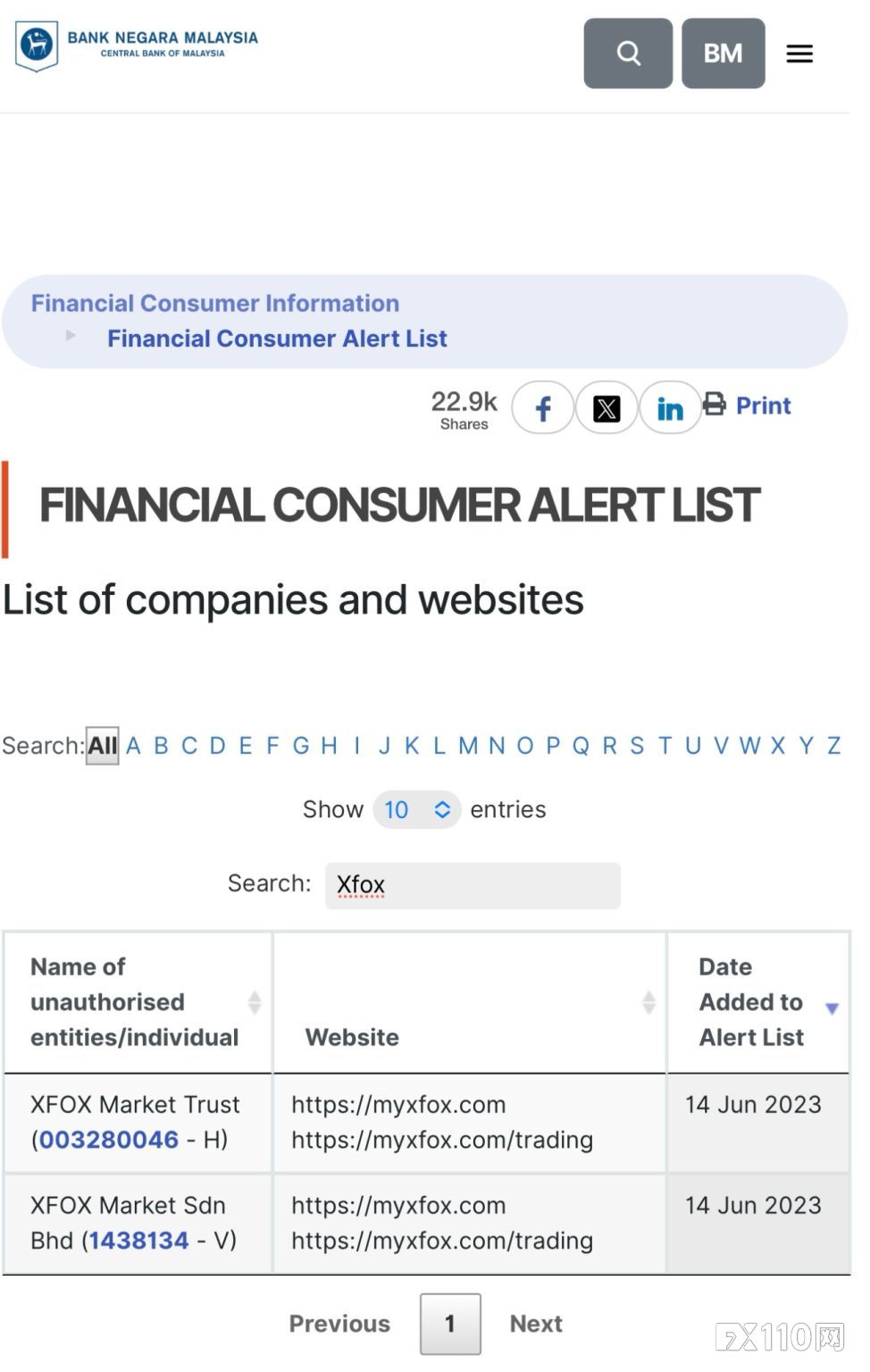Share page via X icon
870x1372 pixels.
pos(606,408)
